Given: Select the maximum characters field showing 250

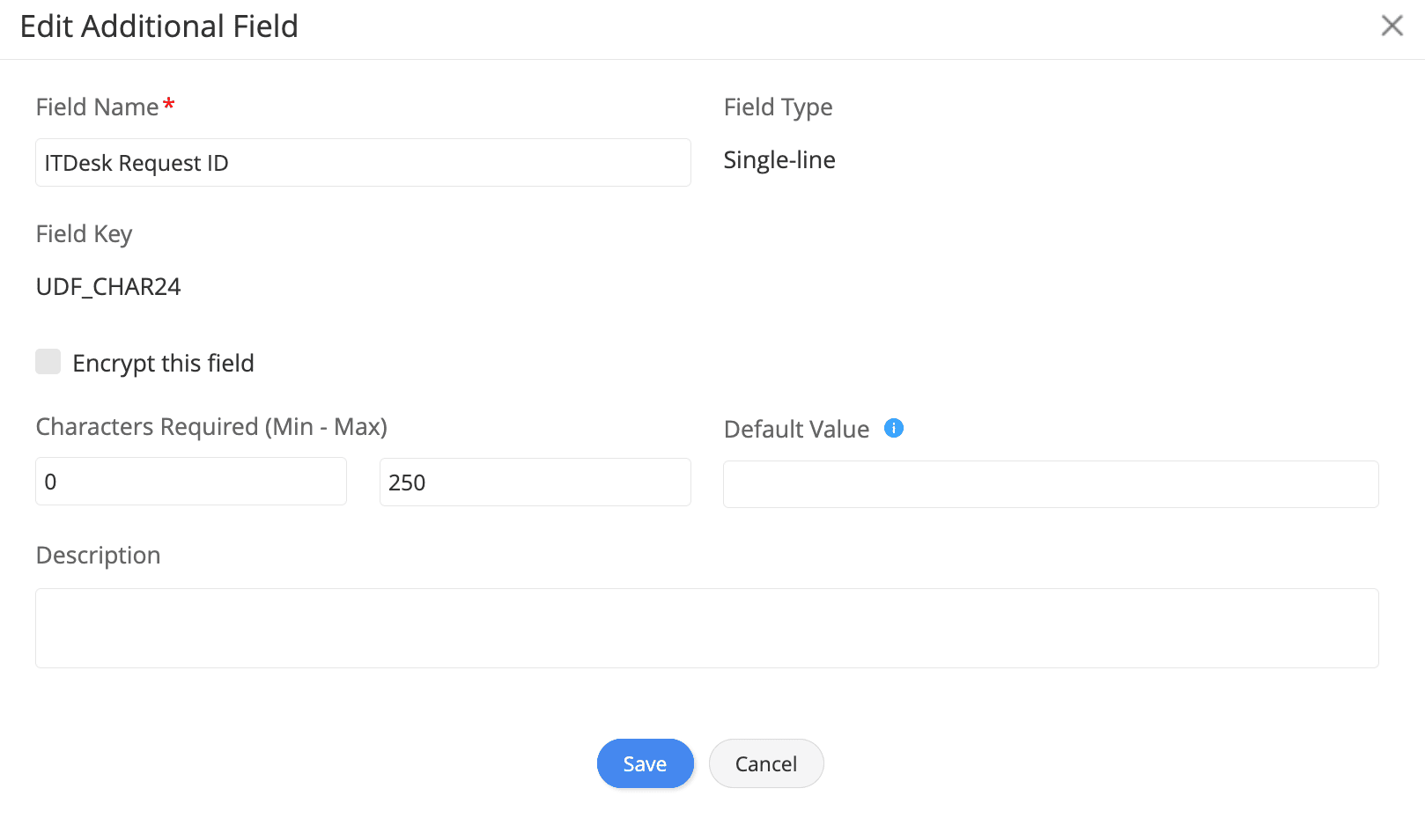Looking at the screenshot, I should pyautogui.click(x=535, y=483).
